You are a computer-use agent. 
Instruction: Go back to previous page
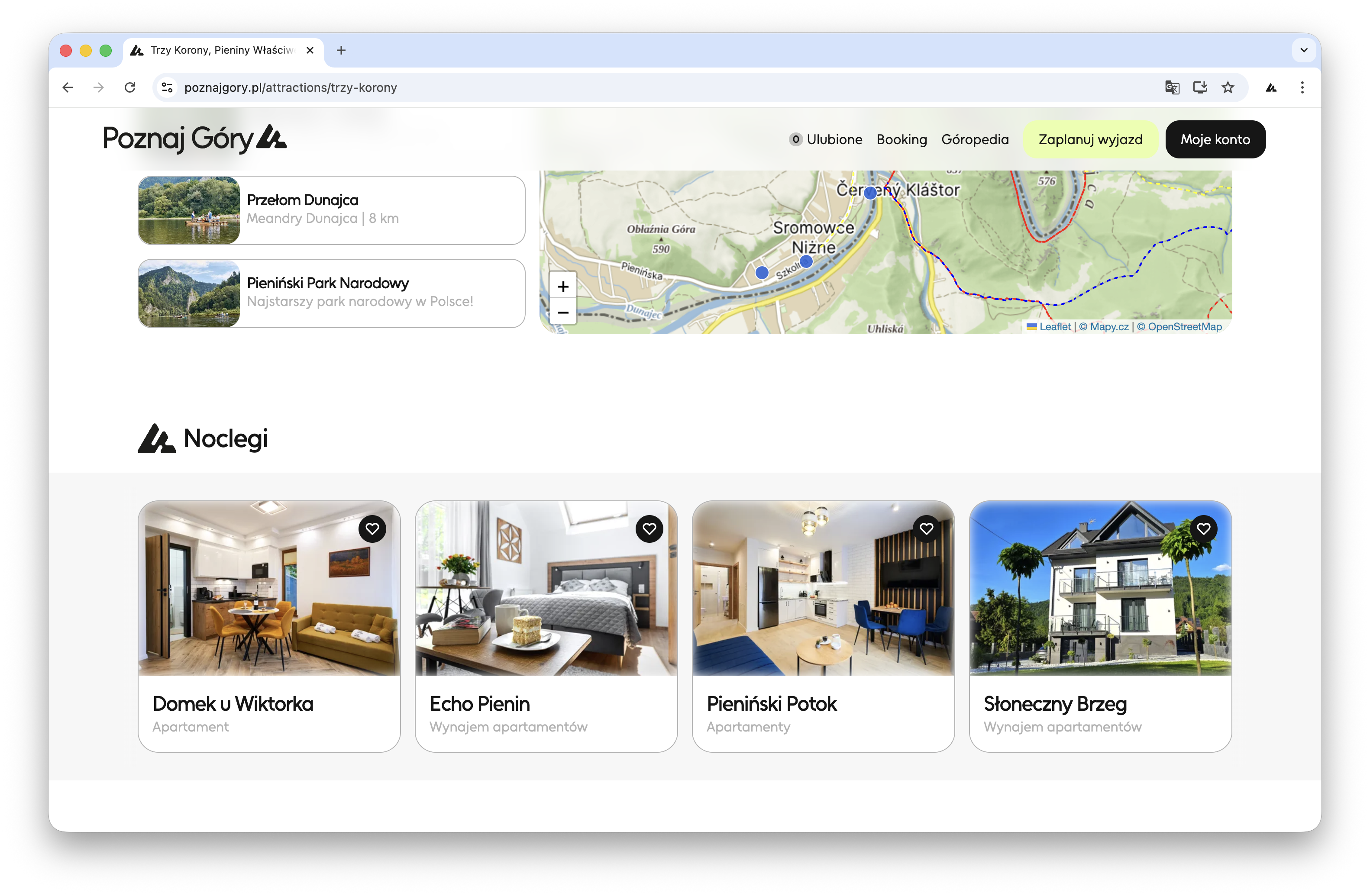click(68, 87)
